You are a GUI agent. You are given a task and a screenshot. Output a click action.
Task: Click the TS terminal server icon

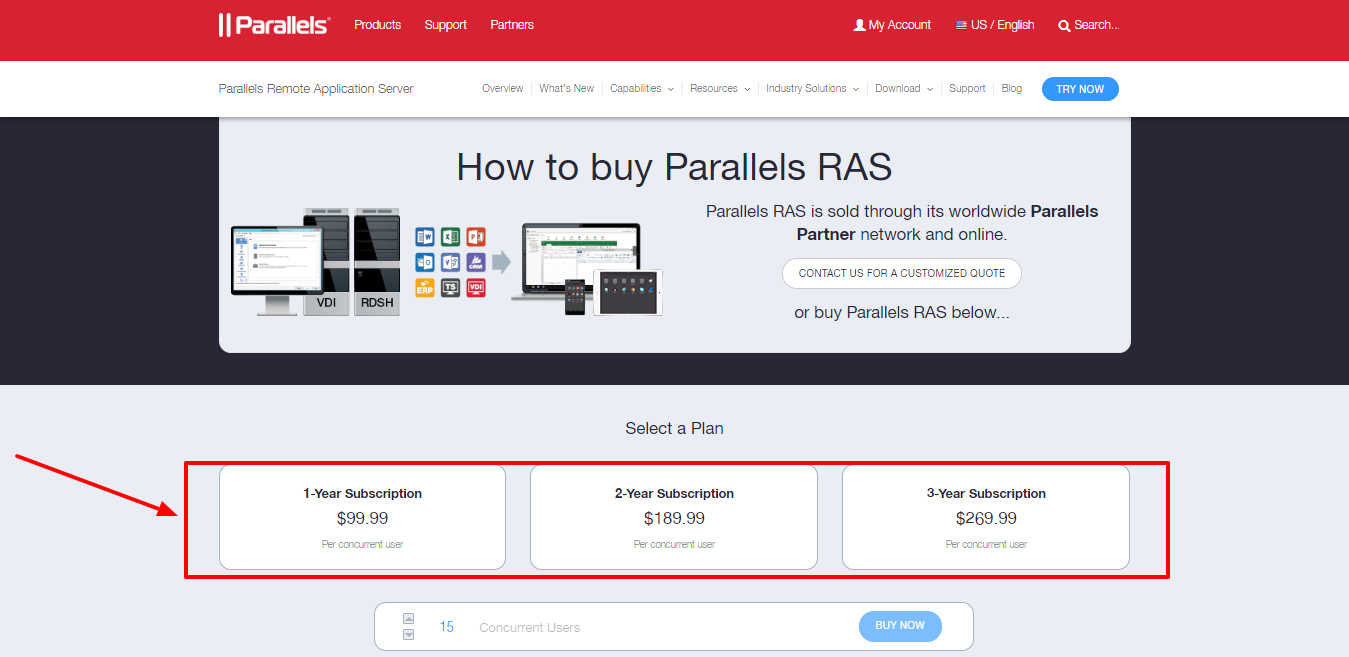[450, 287]
